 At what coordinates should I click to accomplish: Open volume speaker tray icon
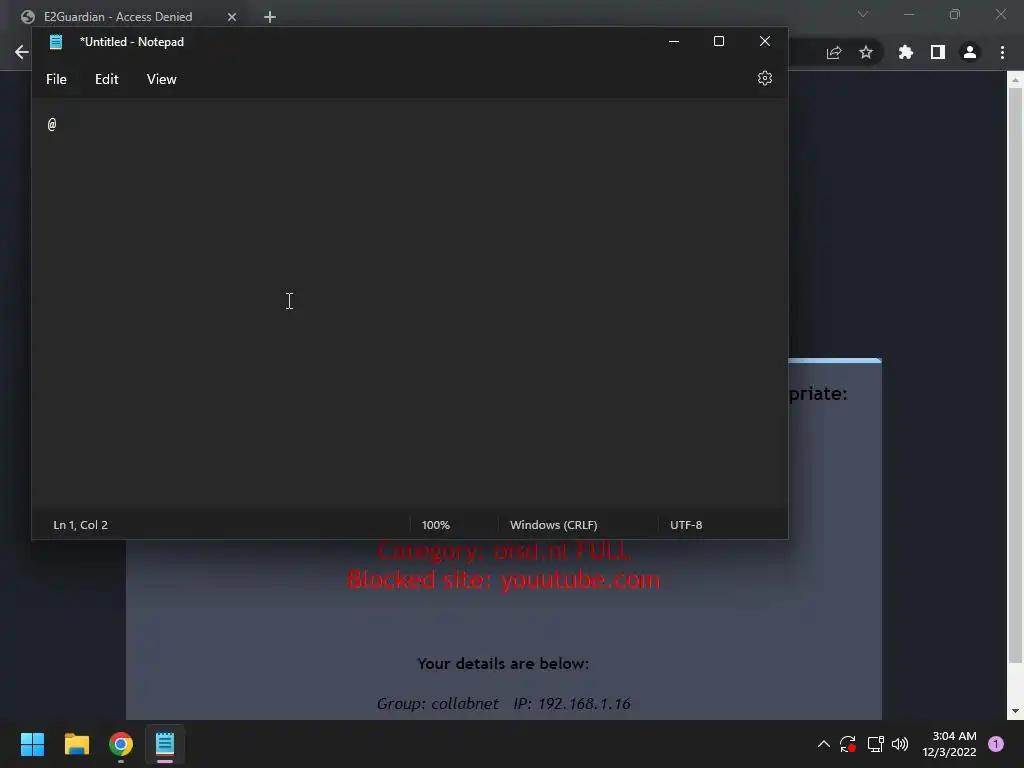900,744
